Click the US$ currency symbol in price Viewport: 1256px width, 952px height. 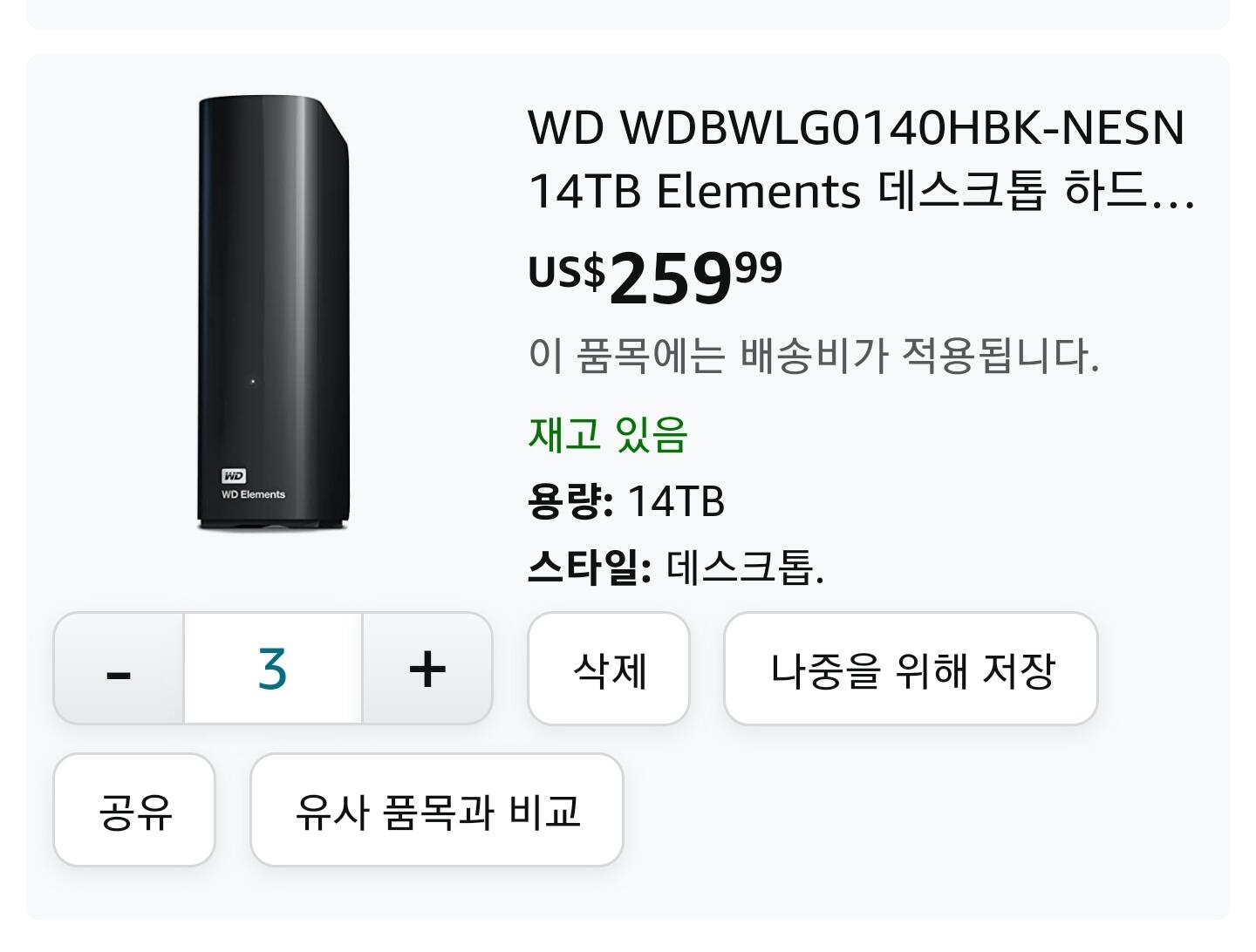click(566, 270)
